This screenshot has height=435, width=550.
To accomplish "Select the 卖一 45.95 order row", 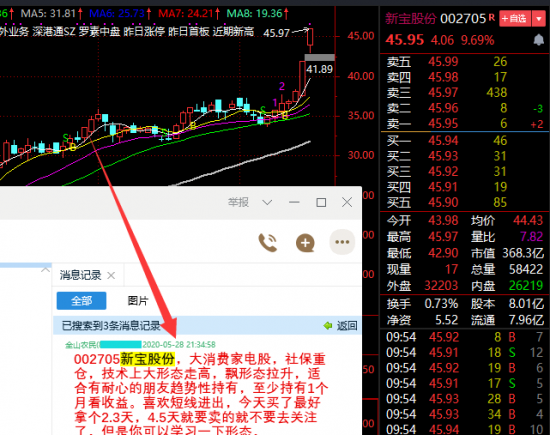I will (x=465, y=123).
